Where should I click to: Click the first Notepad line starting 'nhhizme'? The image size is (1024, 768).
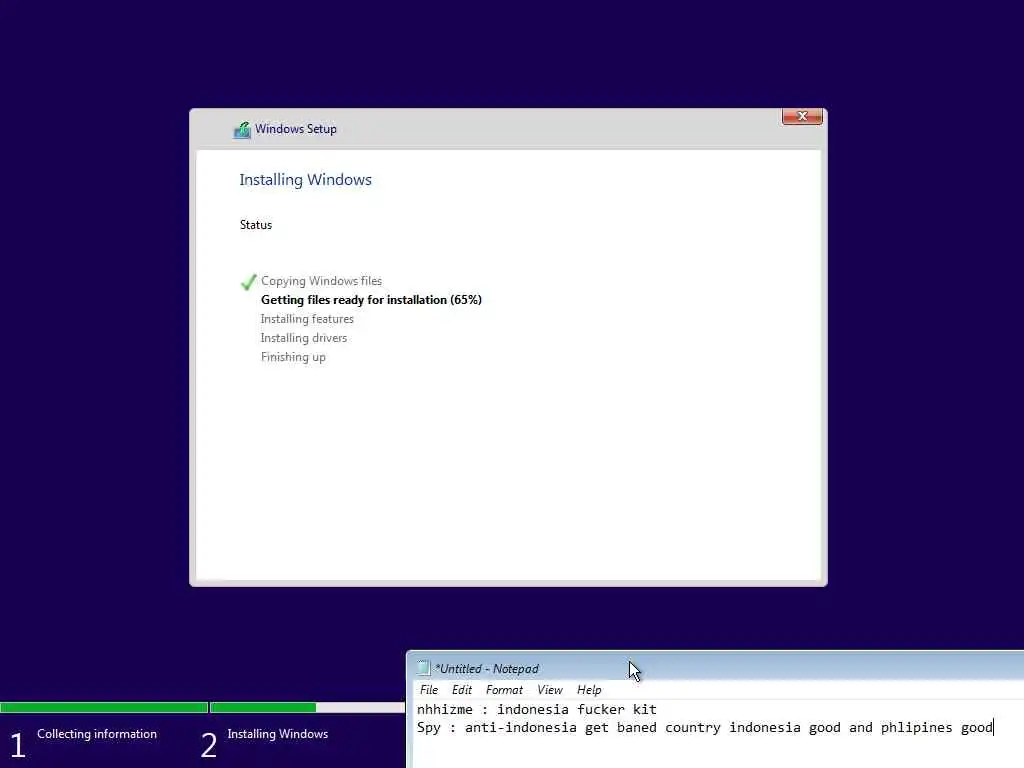coord(537,709)
